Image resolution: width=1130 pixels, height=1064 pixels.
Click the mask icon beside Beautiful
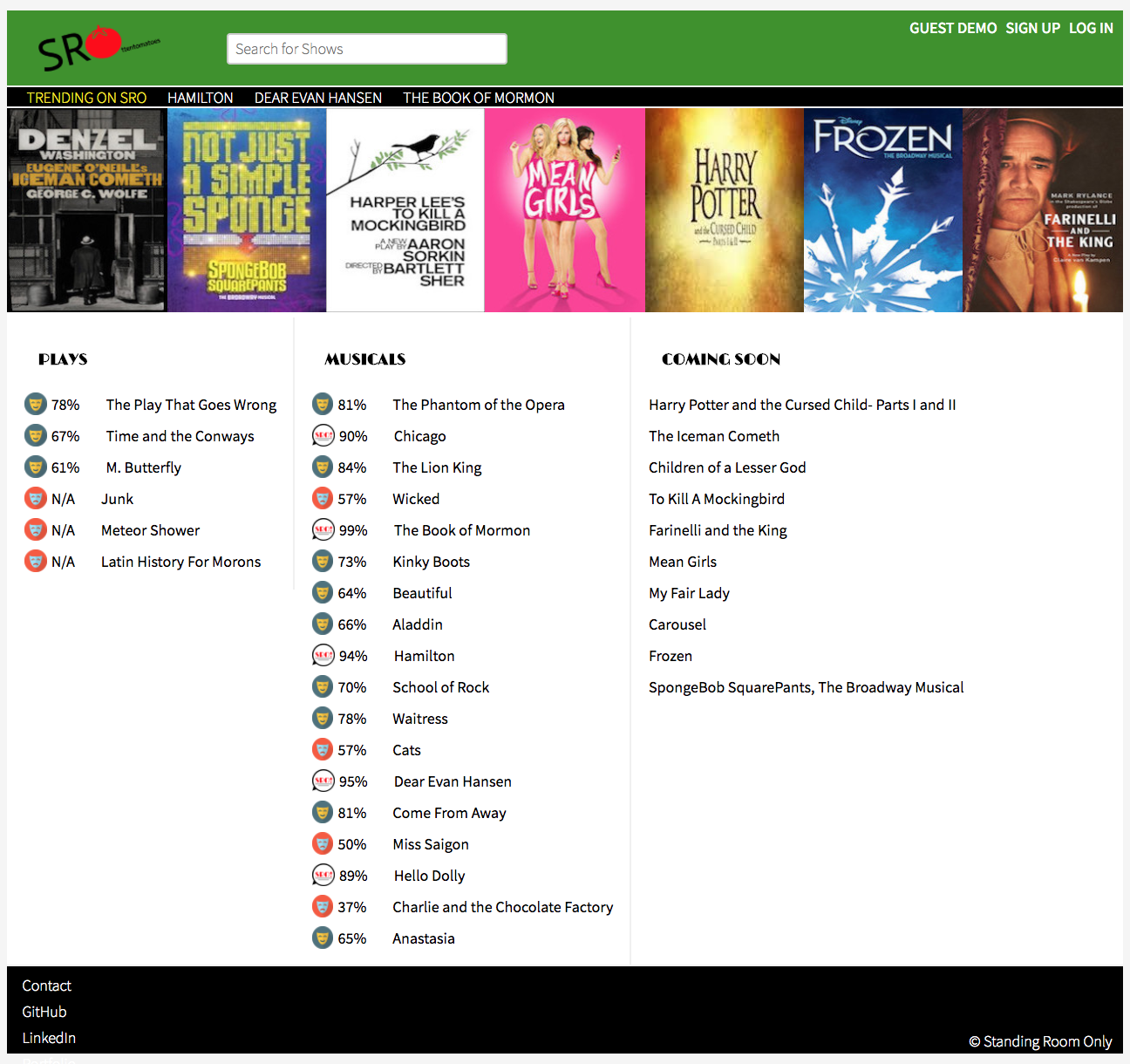point(323,592)
